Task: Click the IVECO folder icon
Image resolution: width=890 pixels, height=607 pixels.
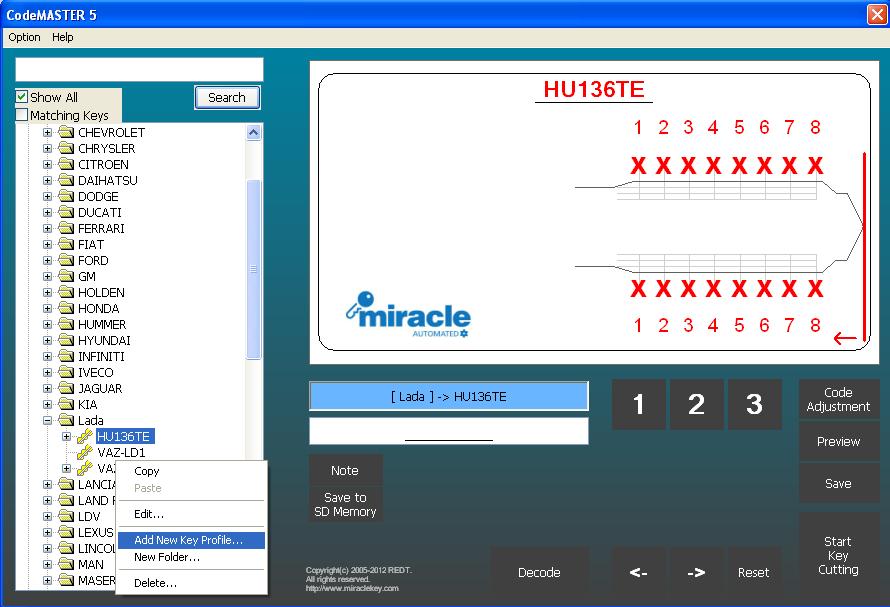Action: (66, 372)
